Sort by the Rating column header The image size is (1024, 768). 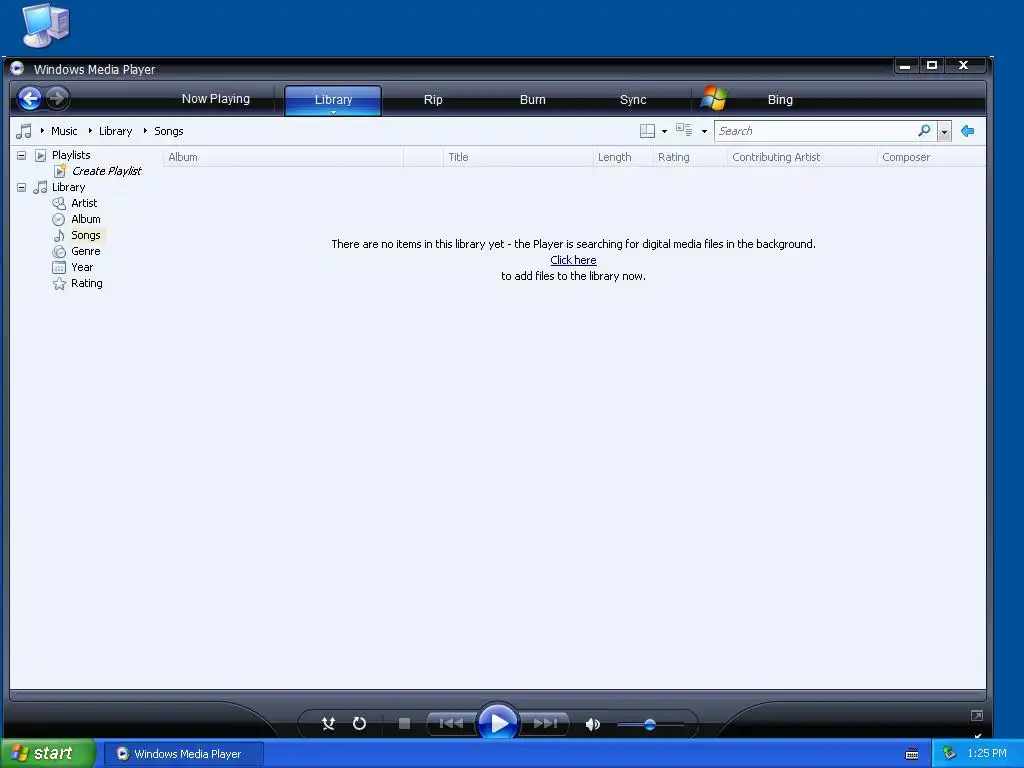pos(690,157)
